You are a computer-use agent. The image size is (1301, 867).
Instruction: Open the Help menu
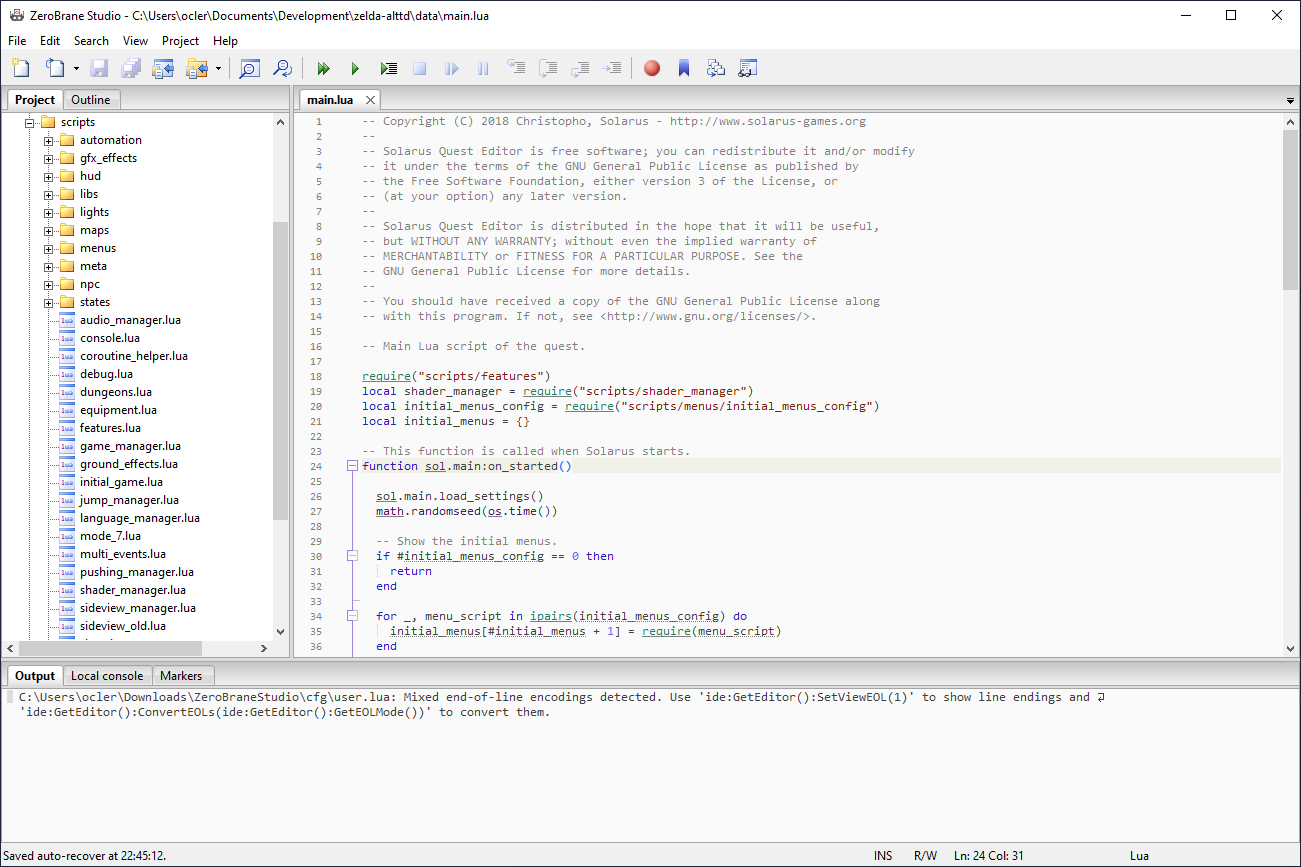226,41
